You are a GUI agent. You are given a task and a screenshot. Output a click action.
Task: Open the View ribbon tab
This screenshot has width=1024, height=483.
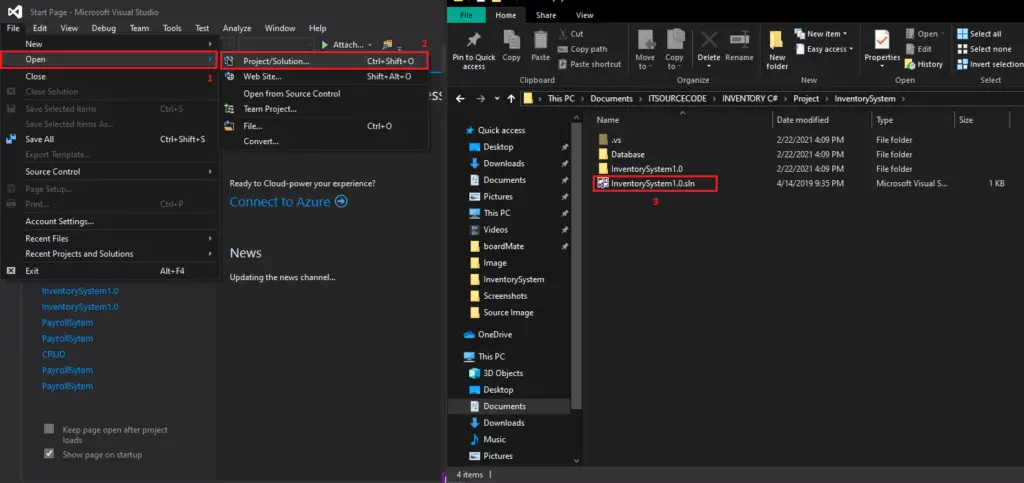(584, 15)
